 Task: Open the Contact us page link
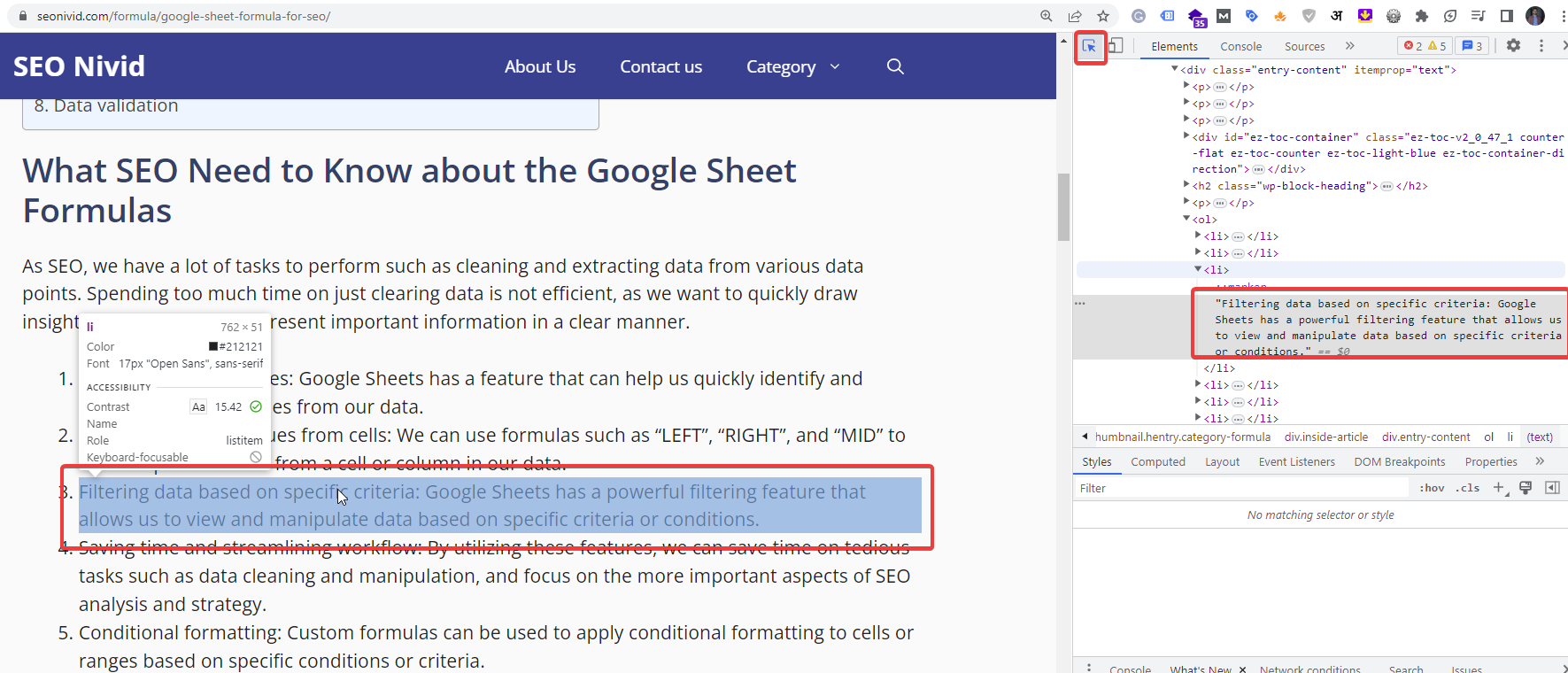(660, 66)
